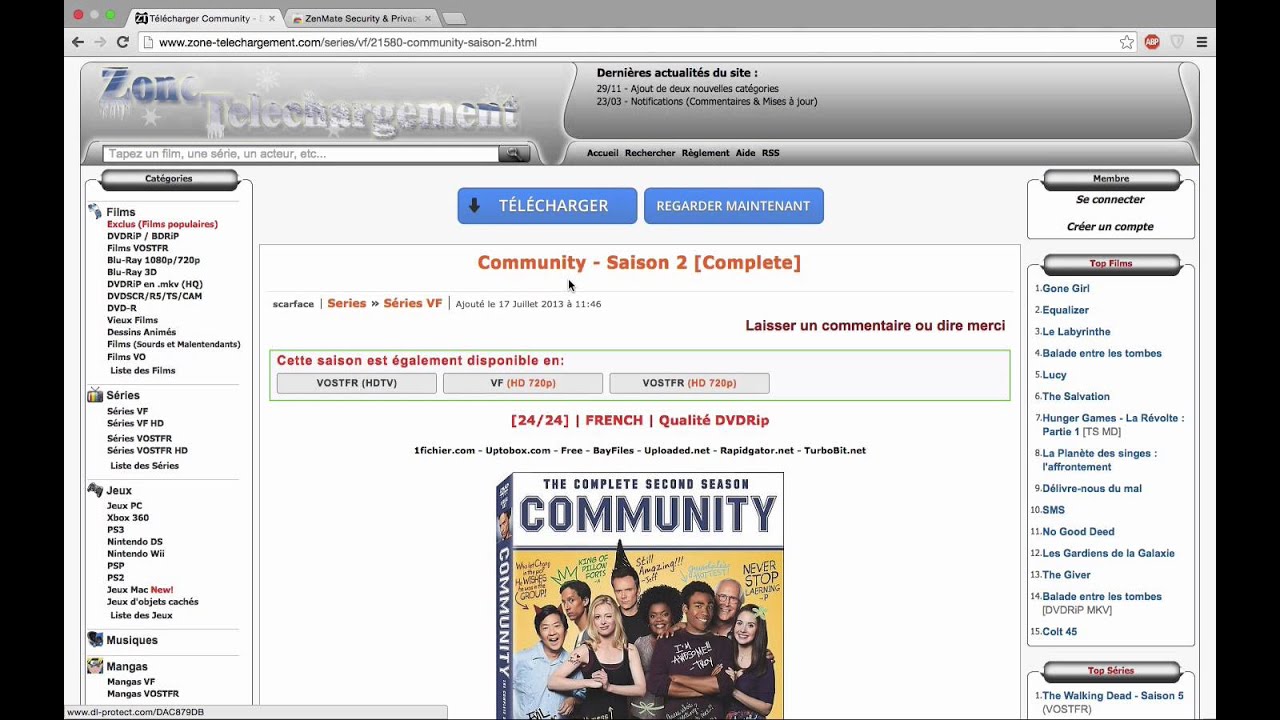This screenshot has width=1280, height=720.
Task: Click the site search field
Action: [300, 154]
